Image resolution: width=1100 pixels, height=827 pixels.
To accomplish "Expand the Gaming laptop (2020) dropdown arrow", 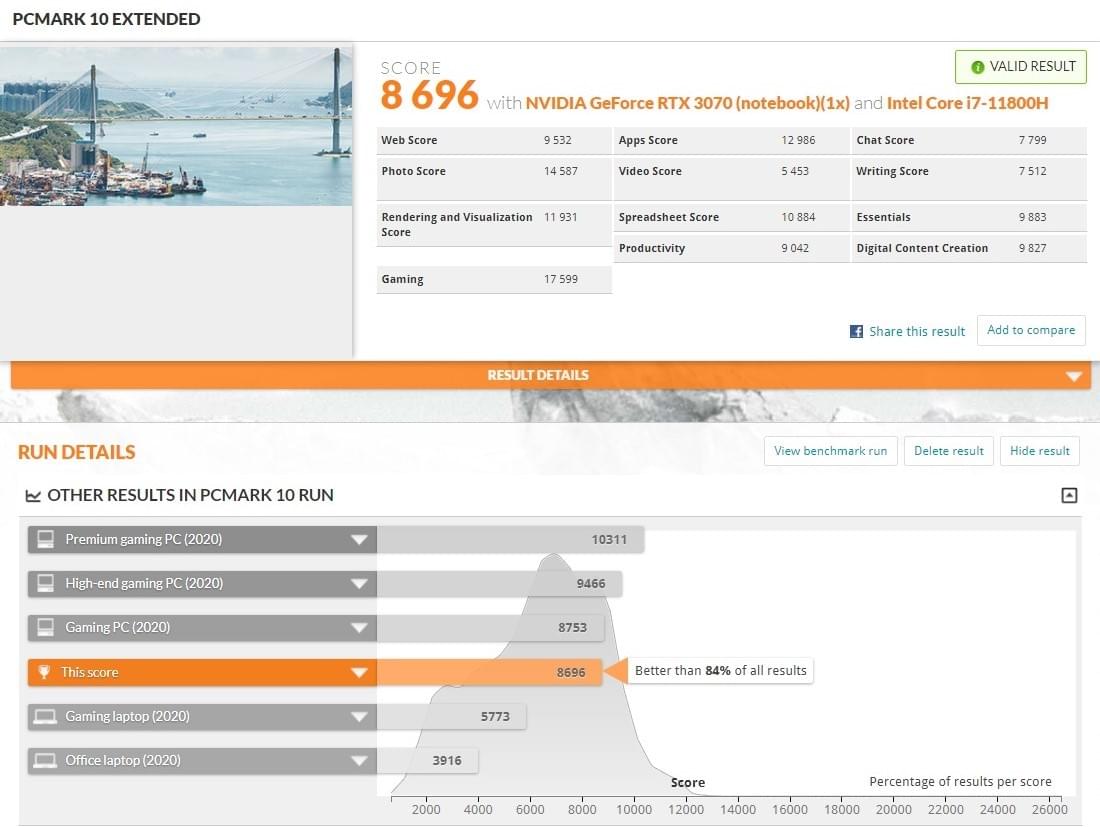I will click(x=359, y=717).
